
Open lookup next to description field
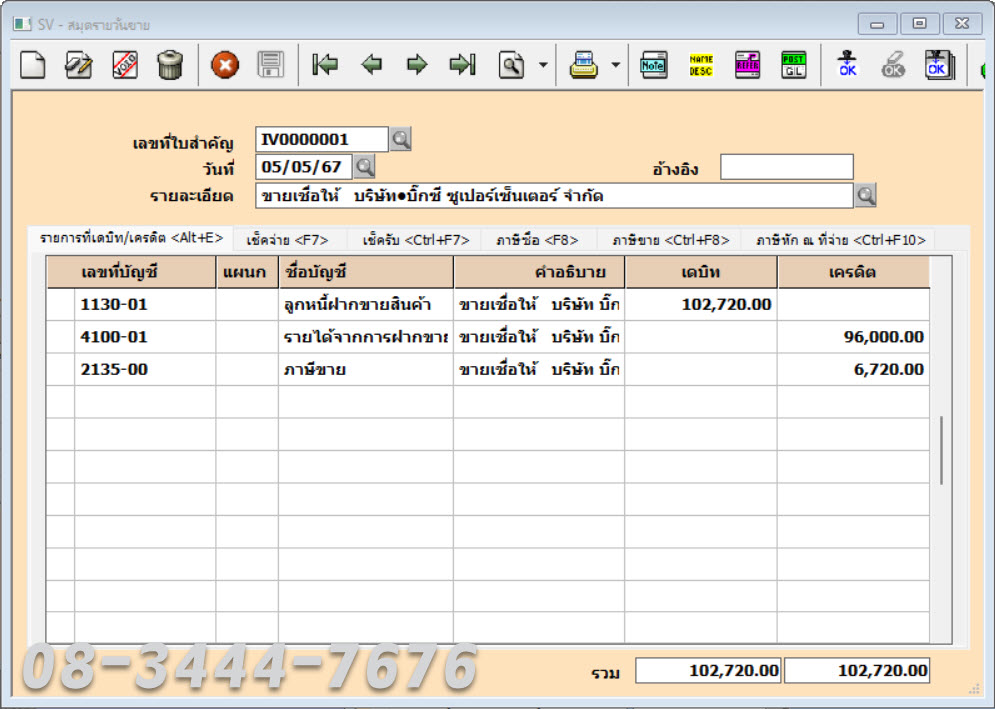click(866, 195)
